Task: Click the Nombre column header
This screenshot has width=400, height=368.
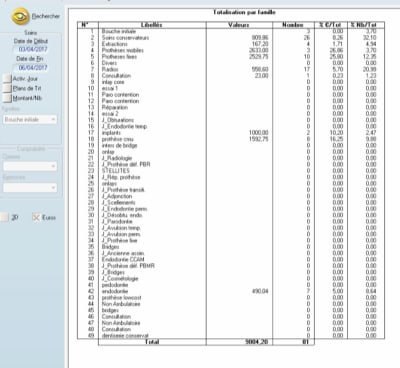Action: pos(293,25)
